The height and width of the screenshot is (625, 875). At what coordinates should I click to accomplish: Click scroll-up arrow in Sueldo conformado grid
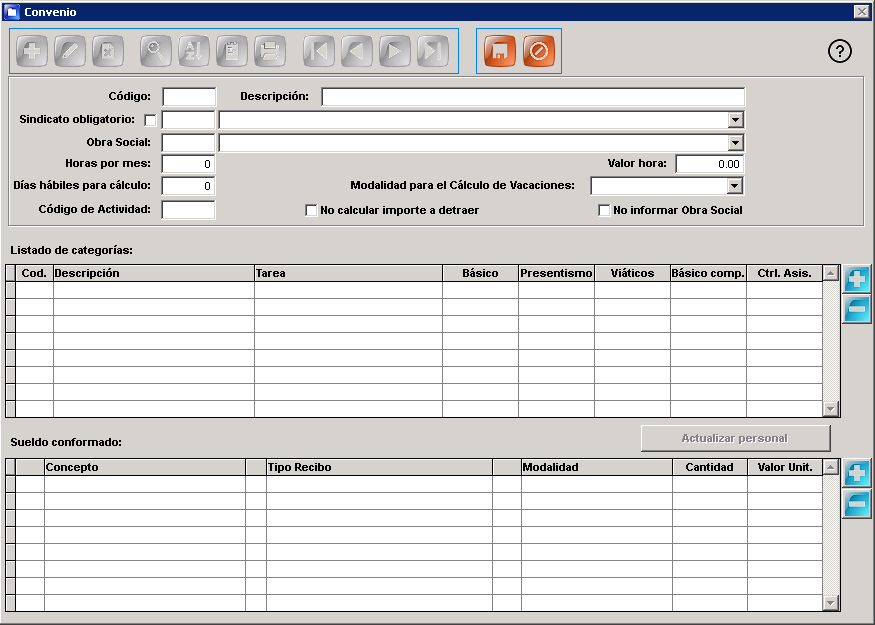831,468
